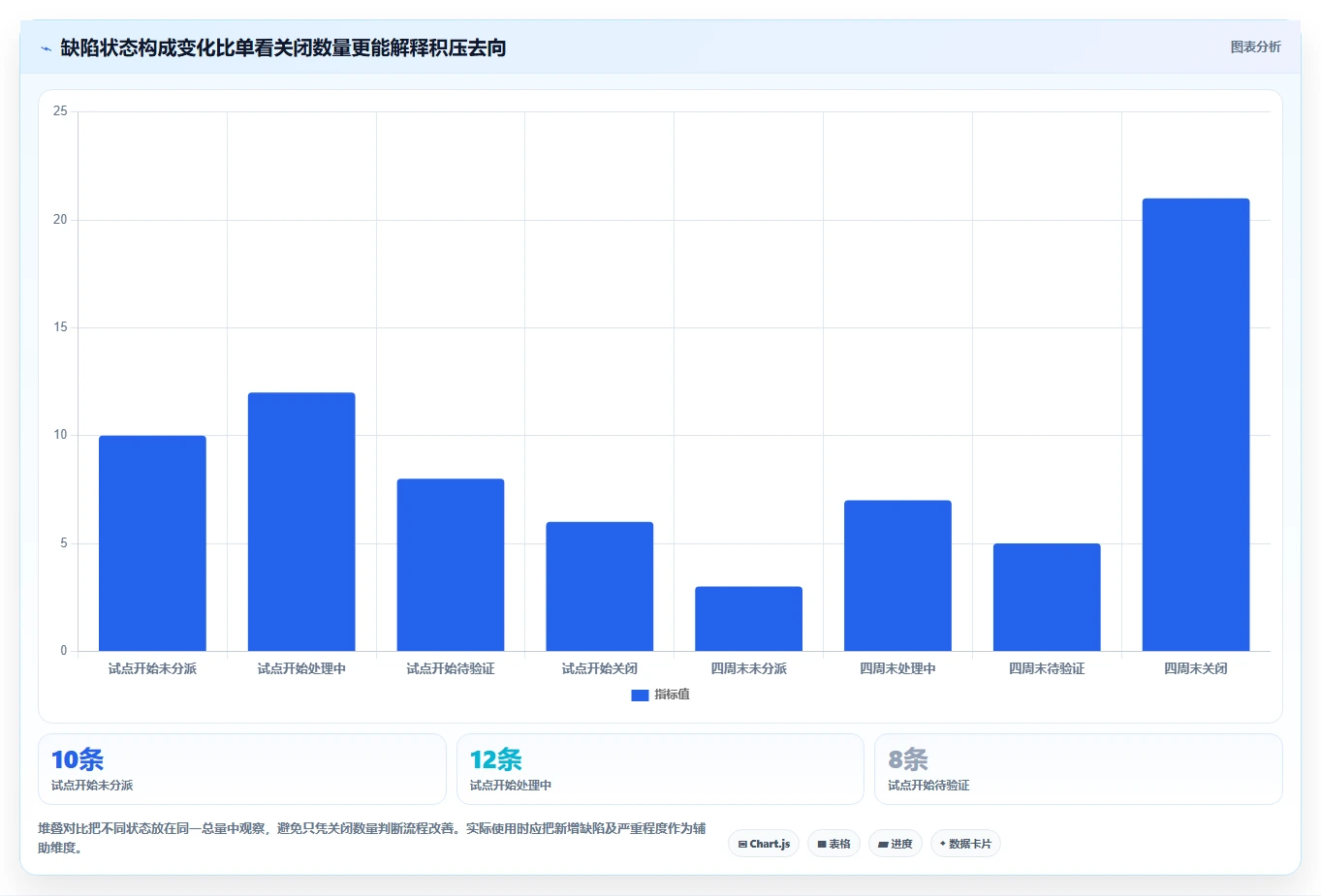Click the y-axis value 20

pos(60,220)
